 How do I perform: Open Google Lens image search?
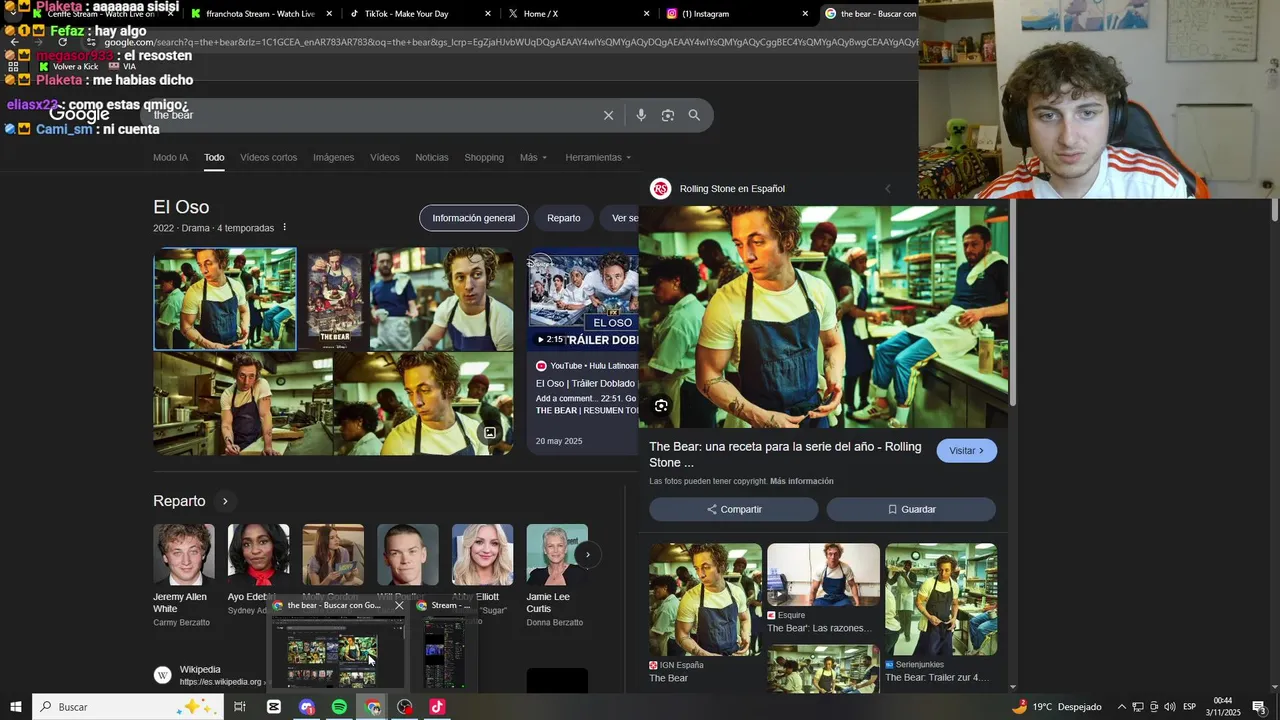pyautogui.click(x=668, y=115)
